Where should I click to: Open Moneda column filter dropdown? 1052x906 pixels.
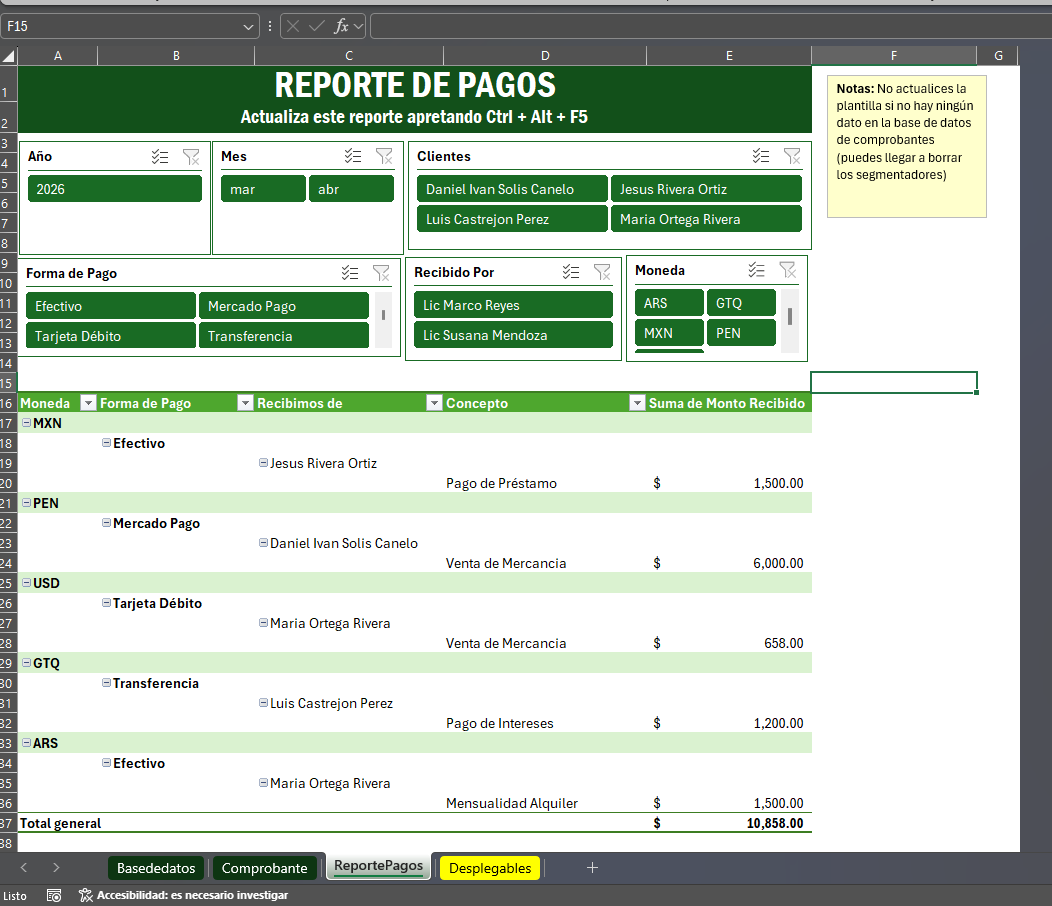[88, 403]
